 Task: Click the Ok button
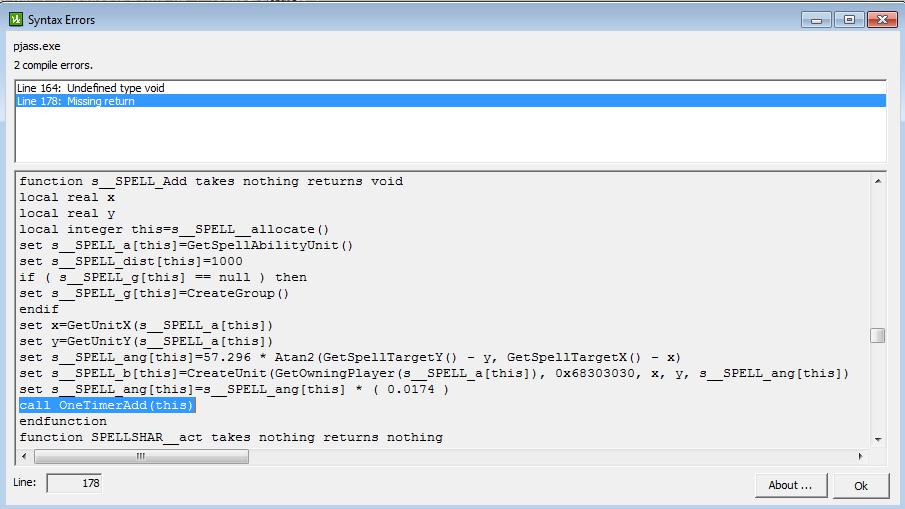click(x=860, y=485)
